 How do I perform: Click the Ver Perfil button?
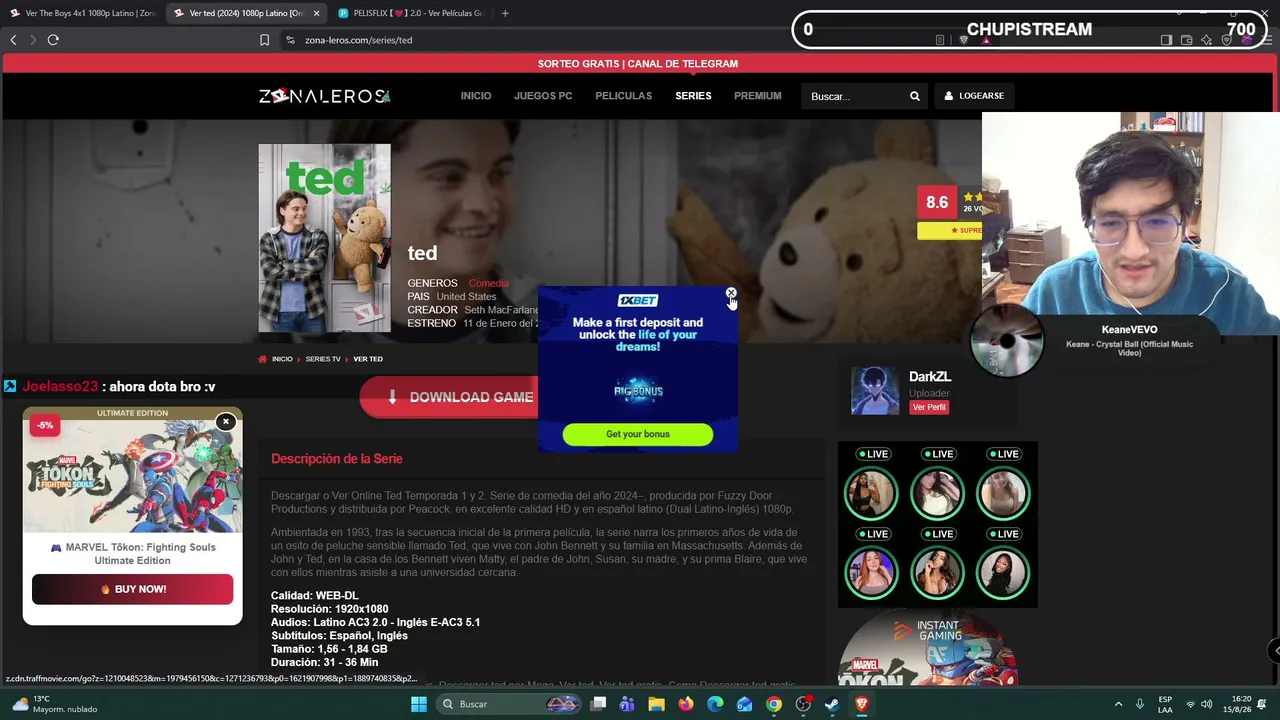(x=929, y=407)
